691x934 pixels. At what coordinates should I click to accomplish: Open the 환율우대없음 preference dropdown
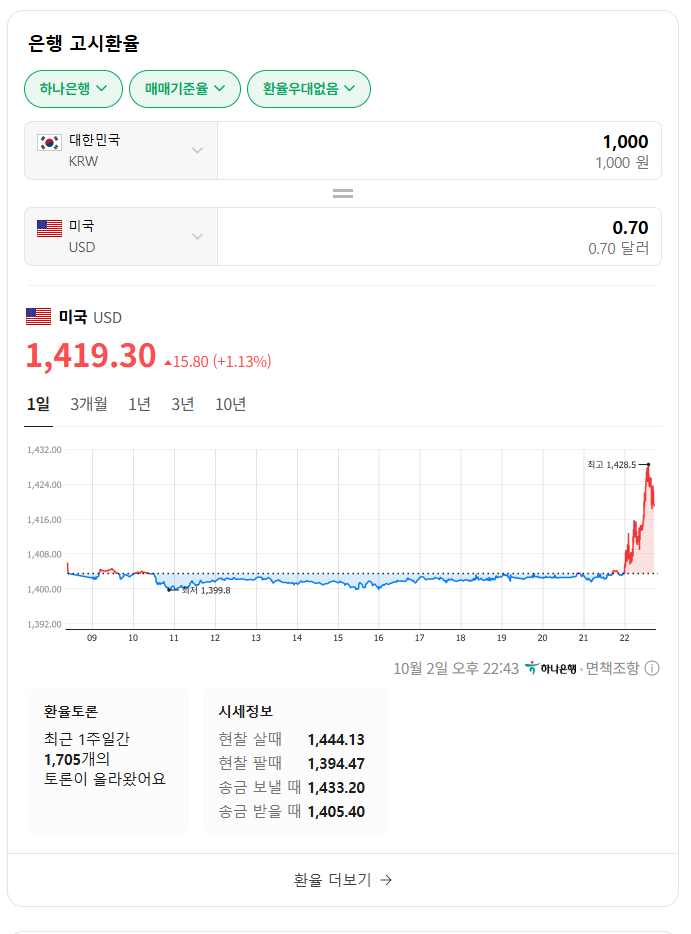(308, 89)
